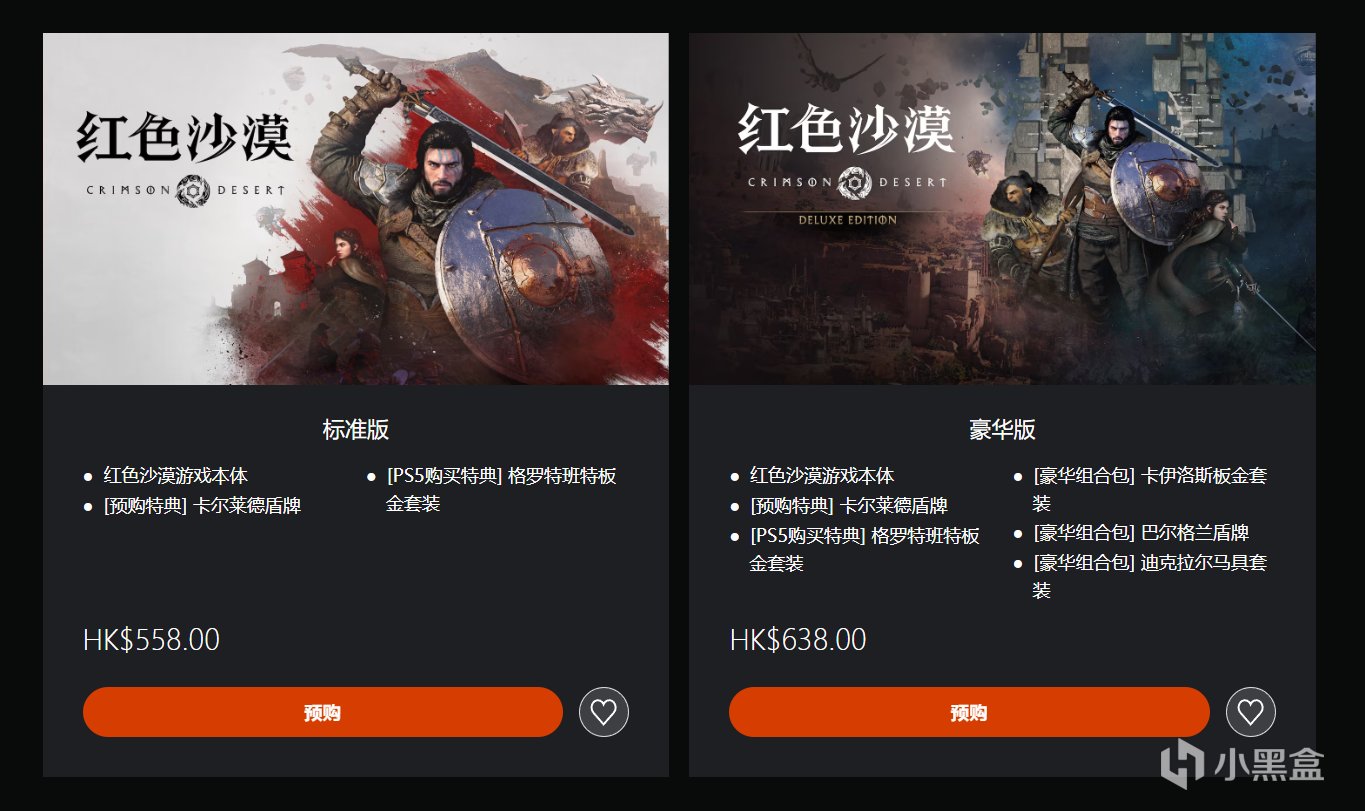Click Deluxe Edition label on cover art
This screenshot has width=1365, height=811.
click(x=847, y=219)
